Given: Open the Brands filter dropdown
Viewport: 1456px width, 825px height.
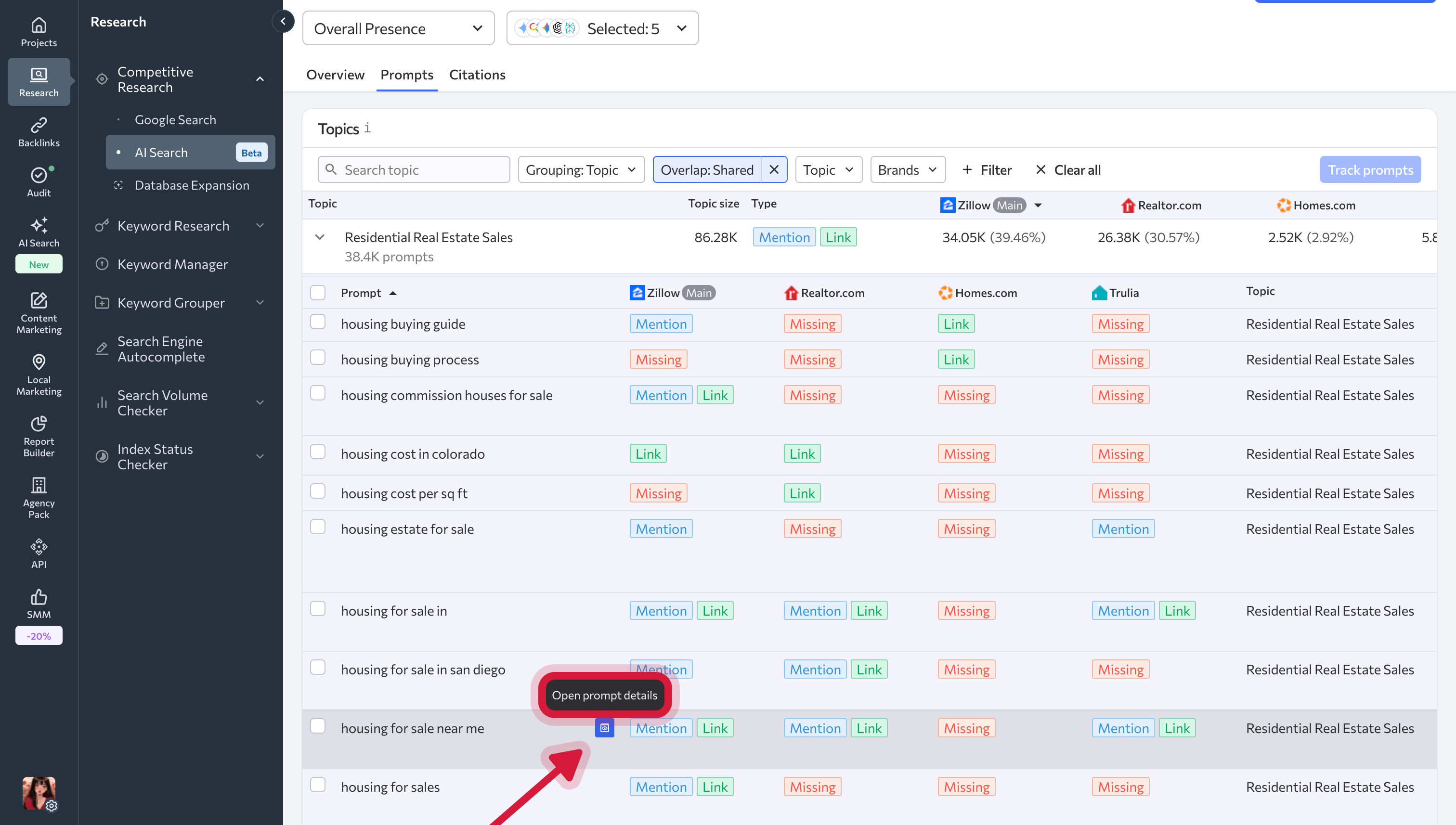Looking at the screenshot, I should (908, 169).
